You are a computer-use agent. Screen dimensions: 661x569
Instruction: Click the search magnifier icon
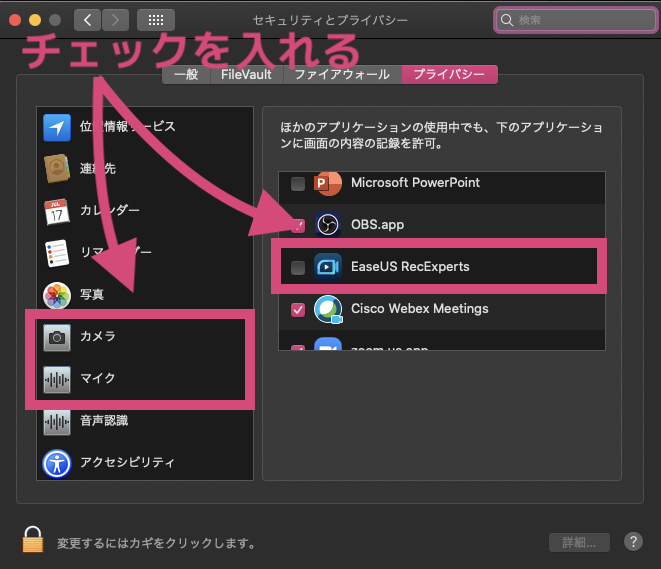(x=507, y=20)
